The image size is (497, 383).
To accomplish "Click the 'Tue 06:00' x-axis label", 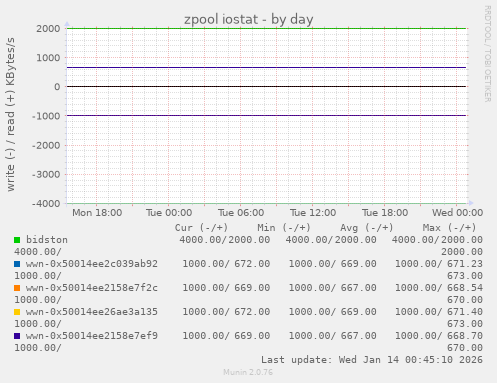I will click(x=241, y=213).
